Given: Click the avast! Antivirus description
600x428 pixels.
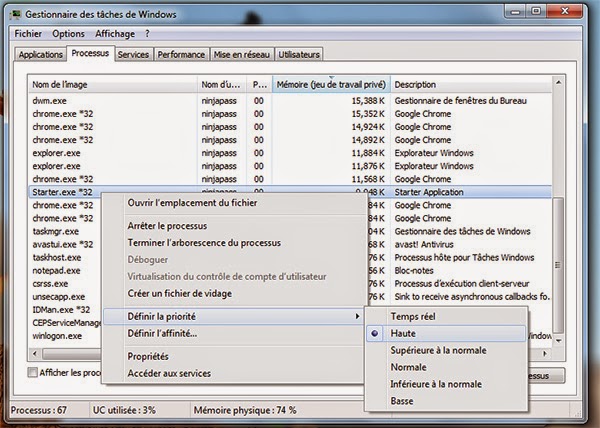Looking at the screenshot, I should click(x=424, y=245).
